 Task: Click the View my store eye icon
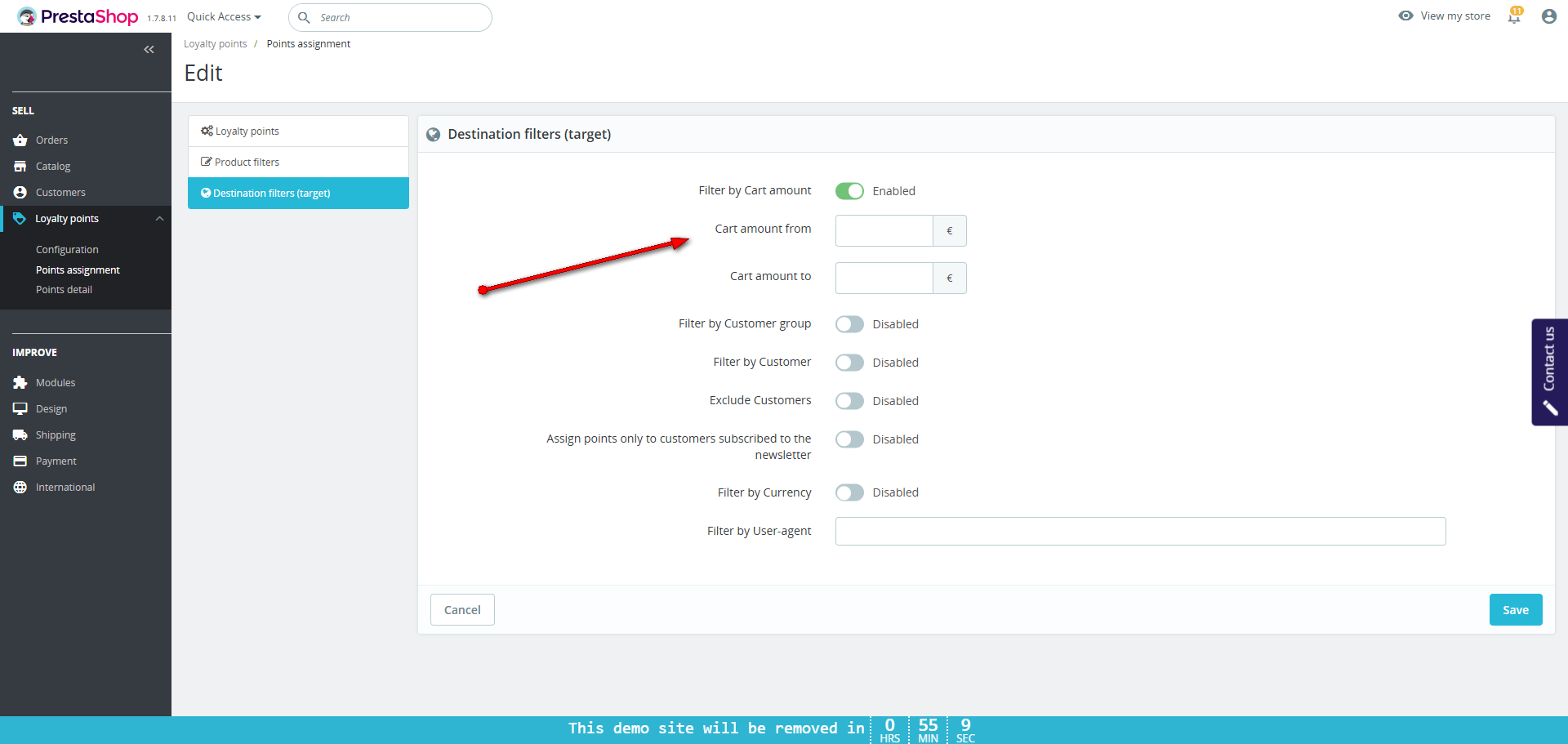(1405, 16)
